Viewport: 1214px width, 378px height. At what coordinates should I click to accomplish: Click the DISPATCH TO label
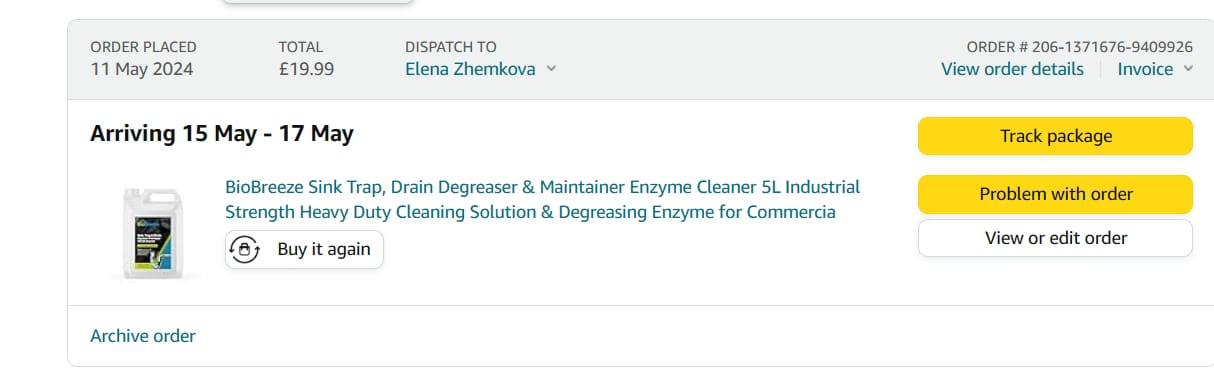pos(451,47)
